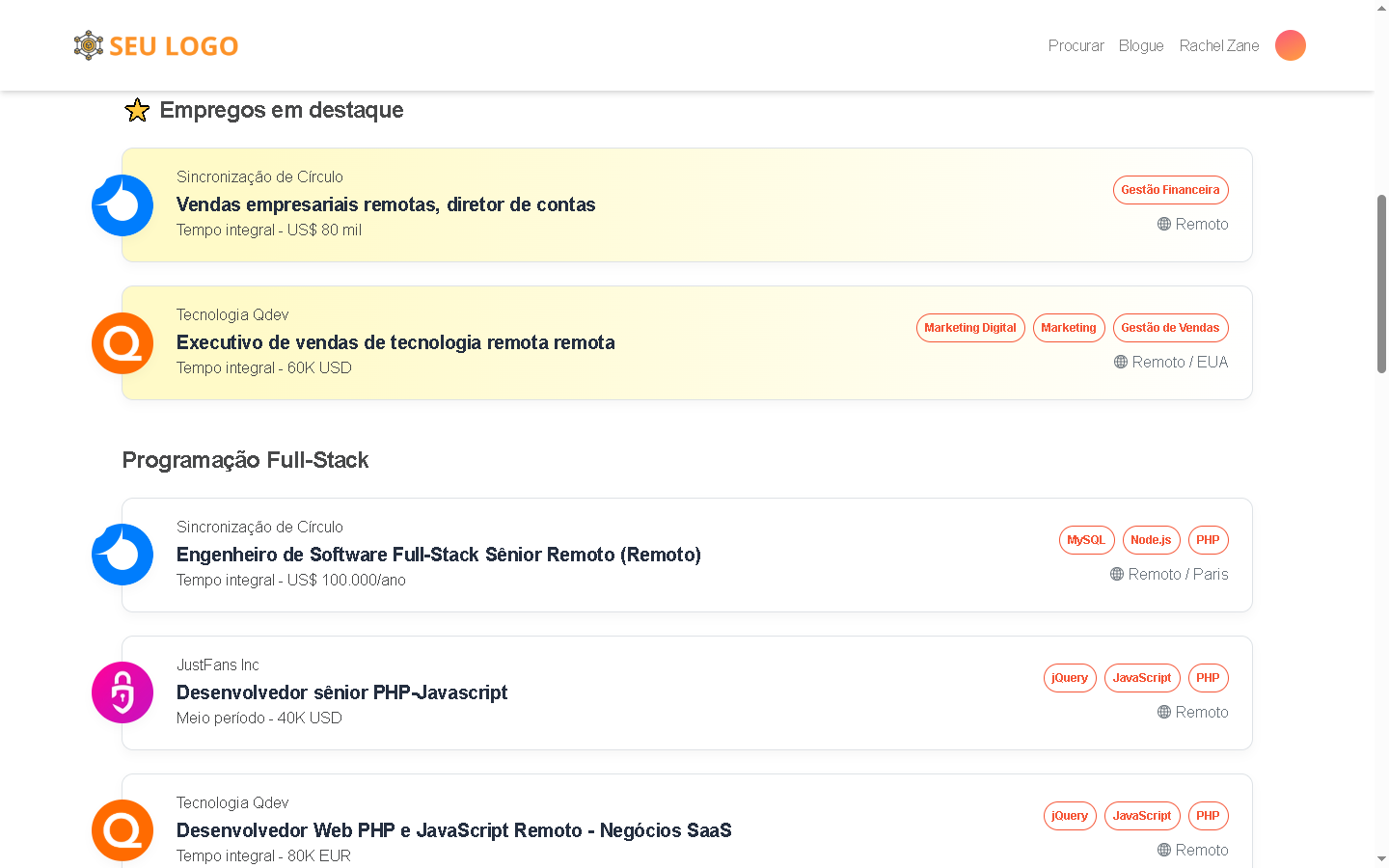This screenshot has width=1389, height=868.
Task: Click the Node.js skill tag
Action: point(1151,540)
